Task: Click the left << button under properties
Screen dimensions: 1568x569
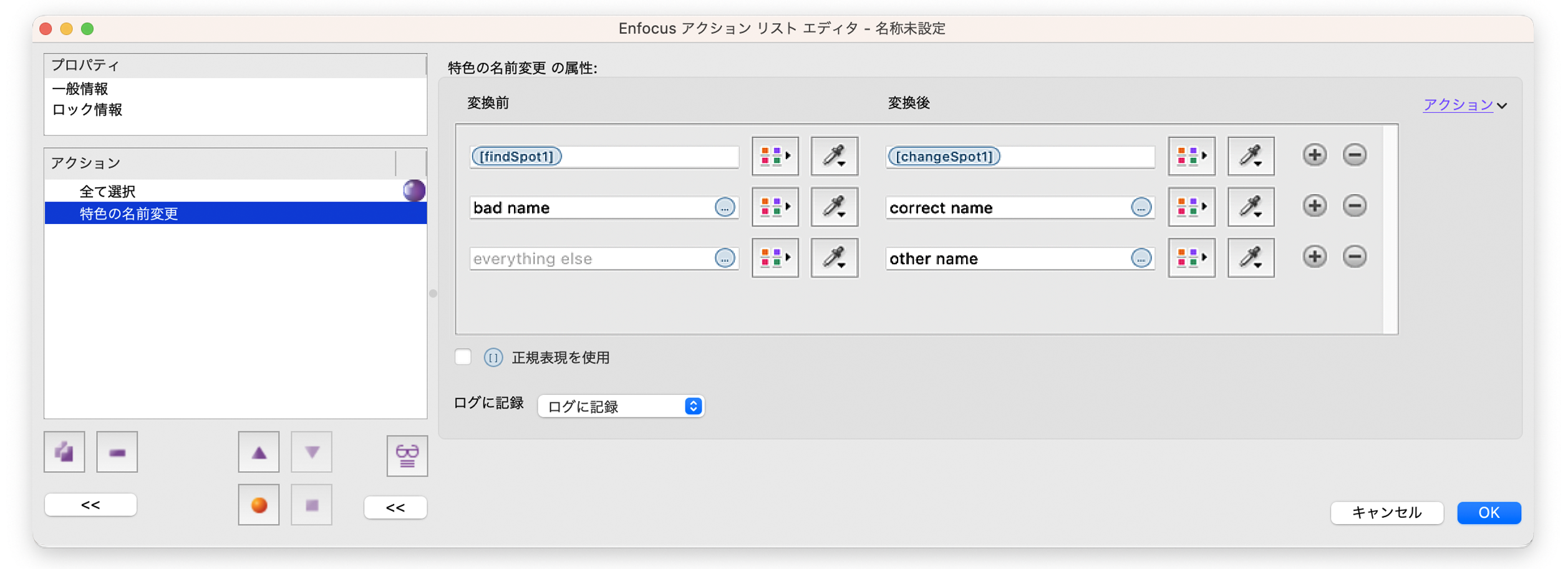Action: coord(91,505)
